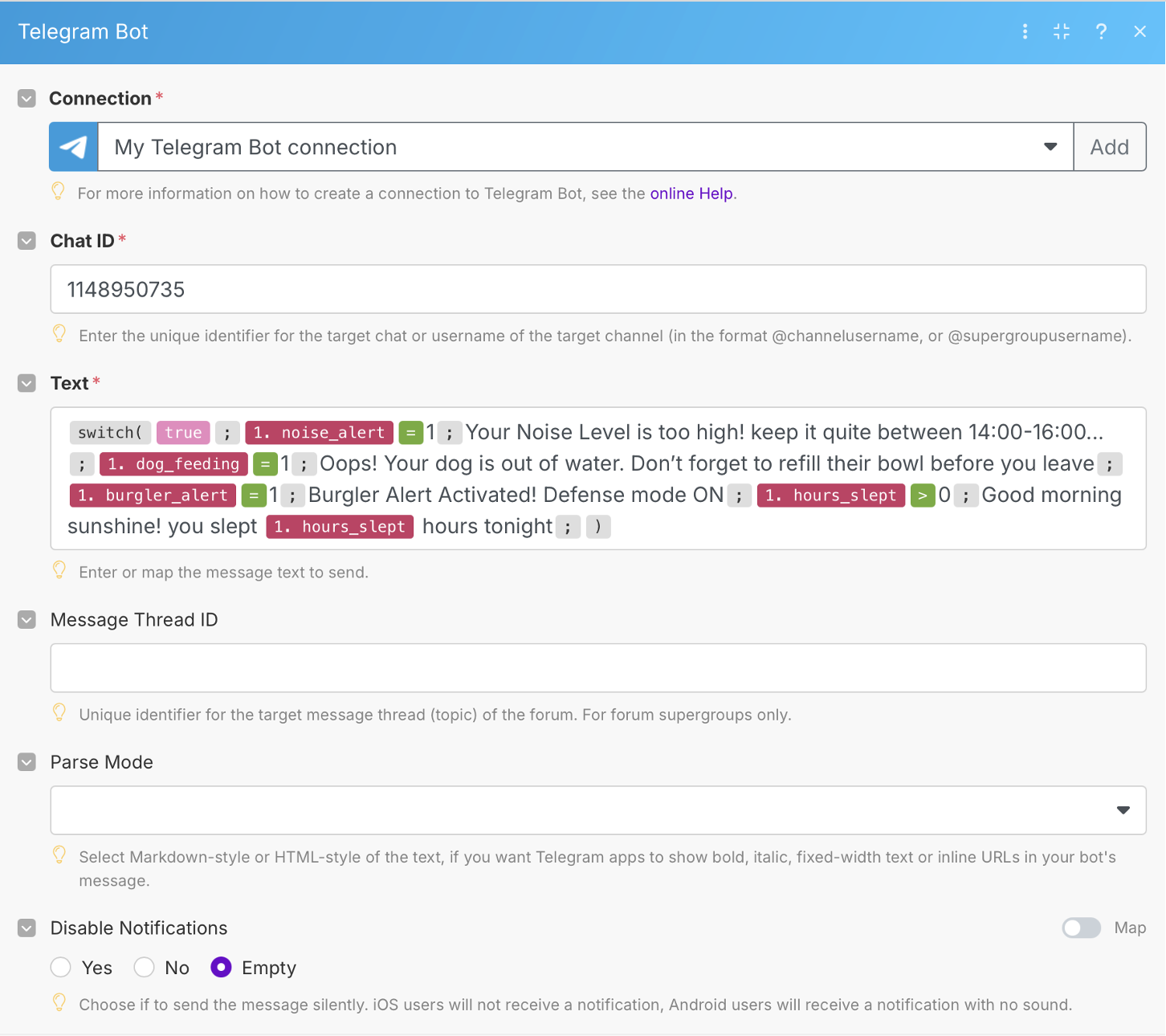This screenshot has width=1166, height=1036.
Task: Click hours_slept pill after 'you slept'
Action: coord(340,527)
